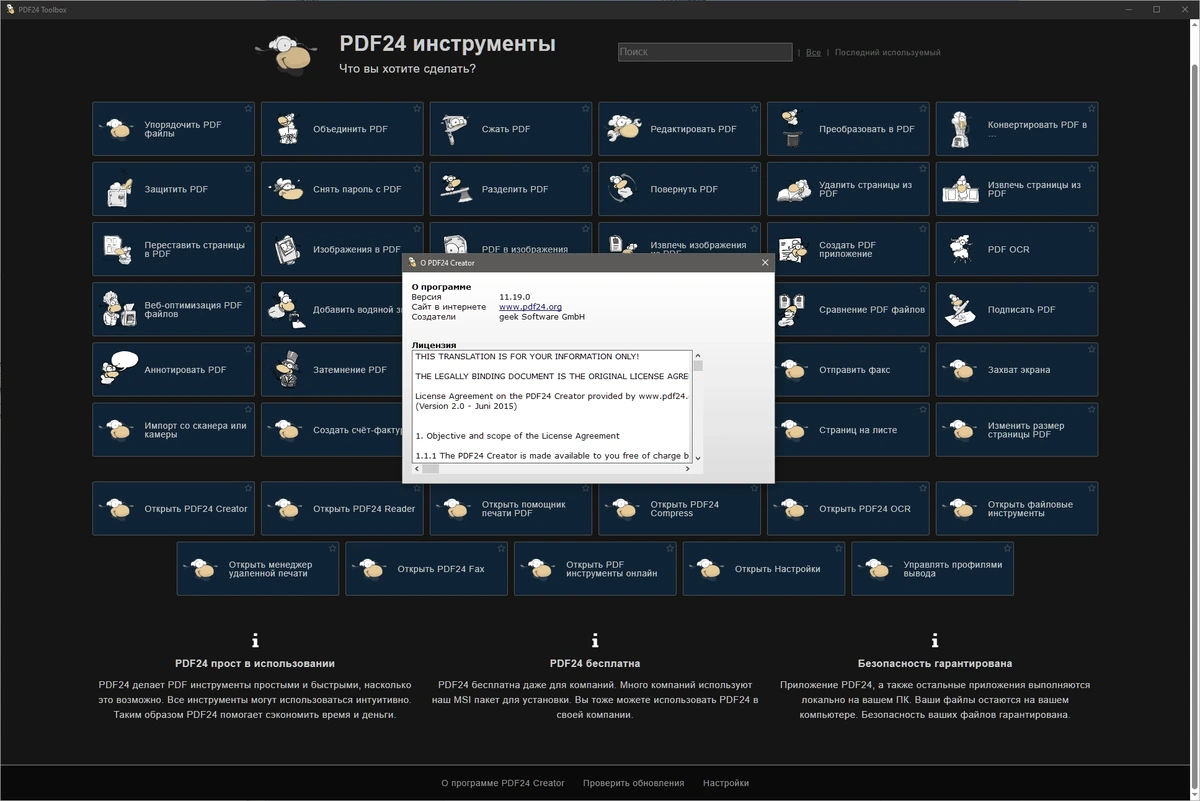
Task: Open the Открыть PDF инструменты онлайн tile
Action: point(595,569)
